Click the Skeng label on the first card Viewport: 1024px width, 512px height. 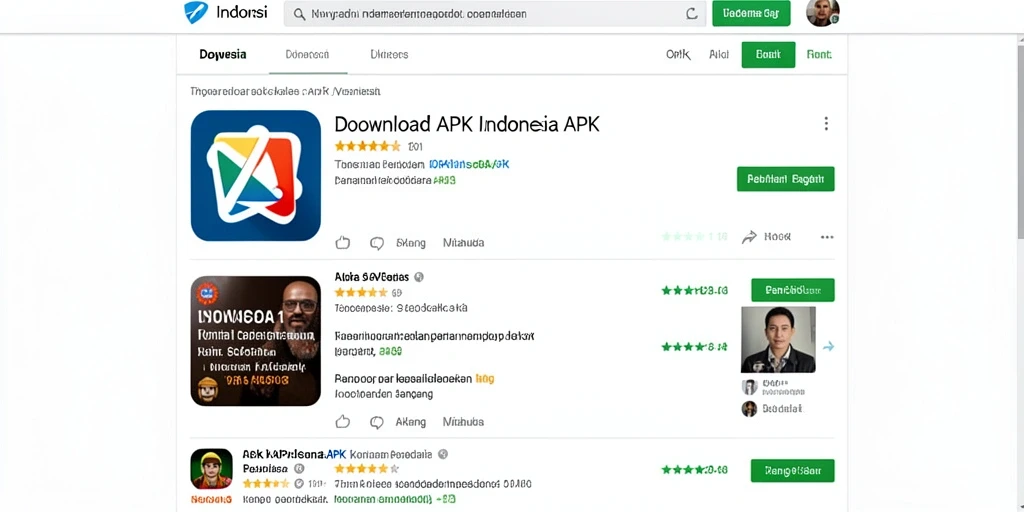coord(411,243)
